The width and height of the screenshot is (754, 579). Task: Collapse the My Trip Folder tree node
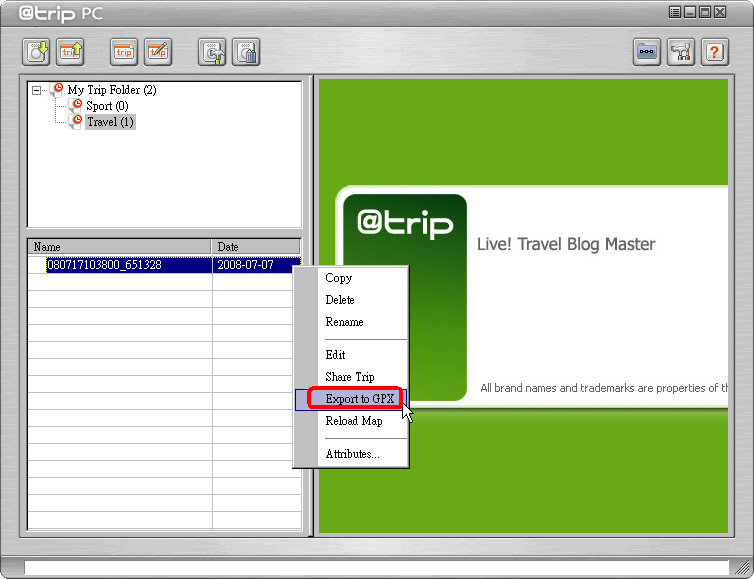[x=37, y=90]
